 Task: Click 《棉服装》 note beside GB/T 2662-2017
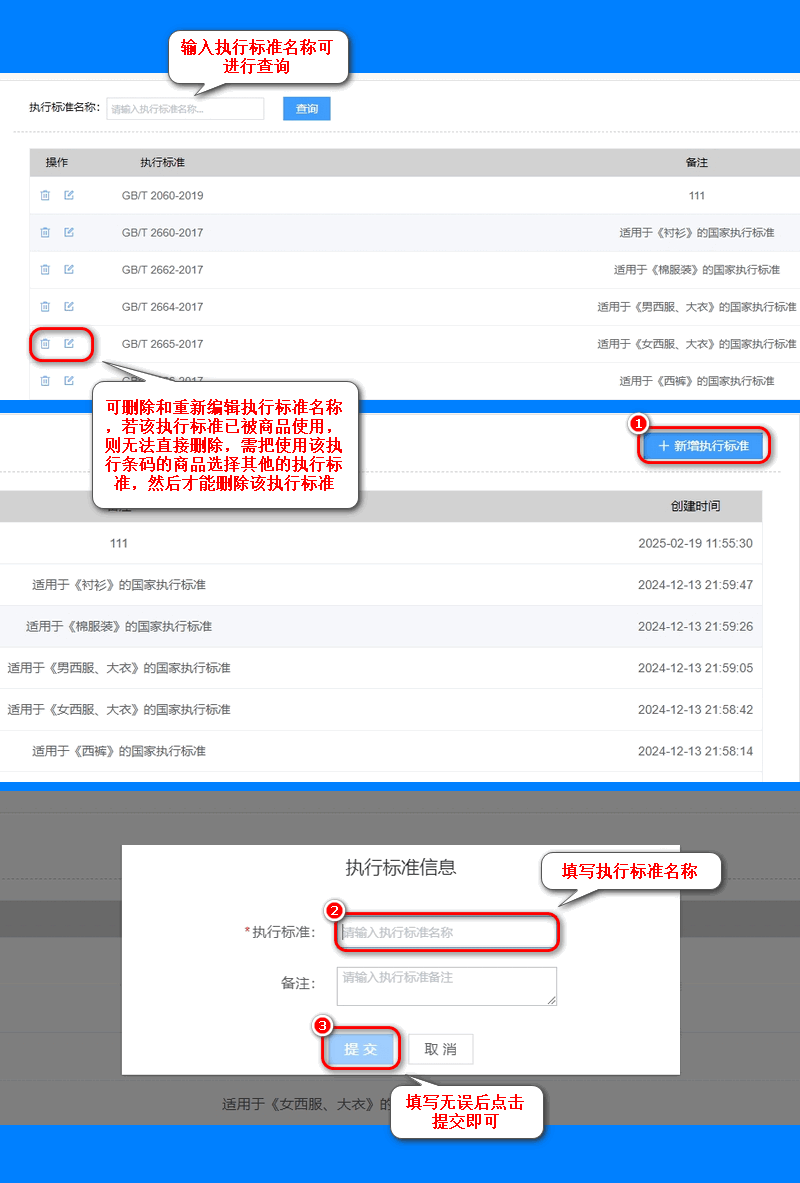697,269
